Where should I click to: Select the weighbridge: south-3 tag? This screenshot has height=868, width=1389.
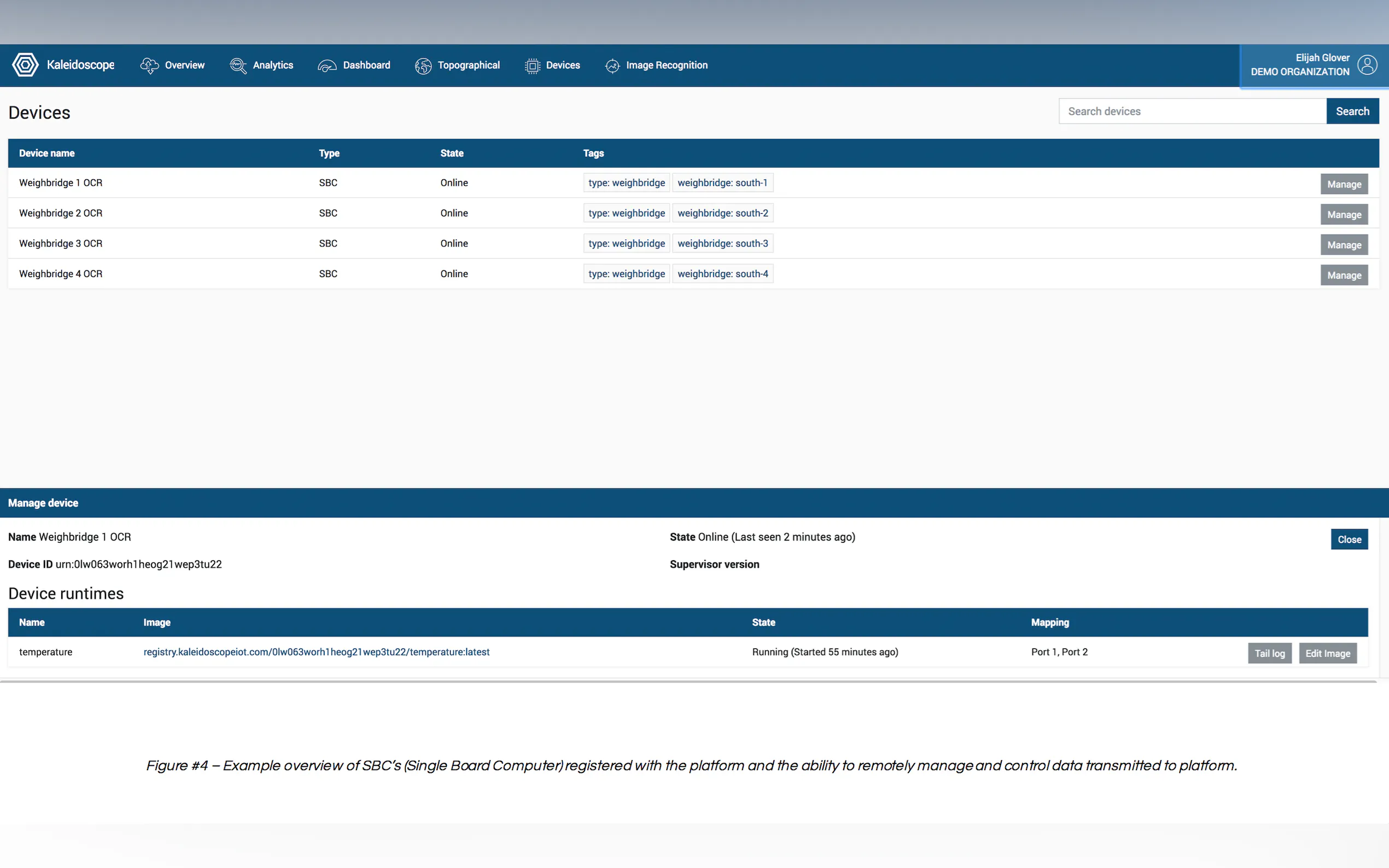[x=722, y=243]
